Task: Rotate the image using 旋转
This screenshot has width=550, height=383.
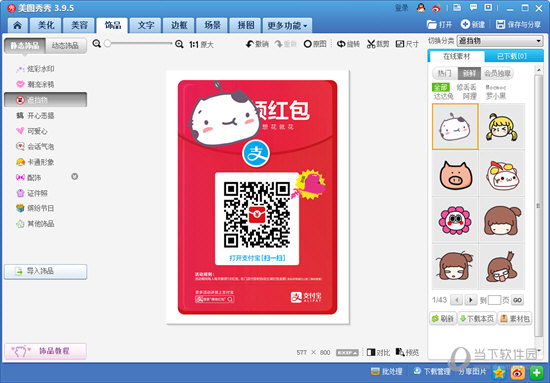Action: 348,44
